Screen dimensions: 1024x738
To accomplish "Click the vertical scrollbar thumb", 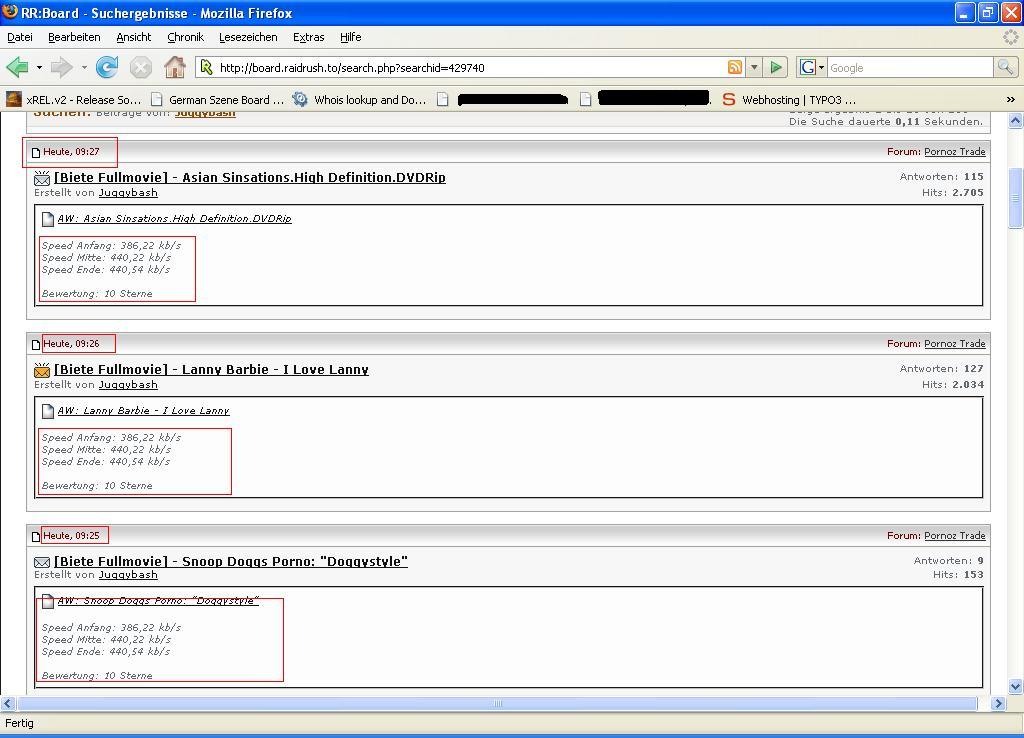I will (x=1016, y=199).
